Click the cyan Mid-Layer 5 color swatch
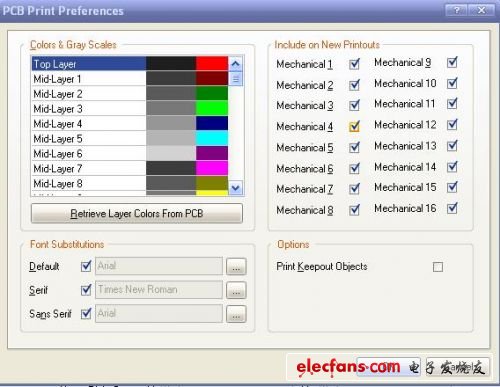 point(212,138)
